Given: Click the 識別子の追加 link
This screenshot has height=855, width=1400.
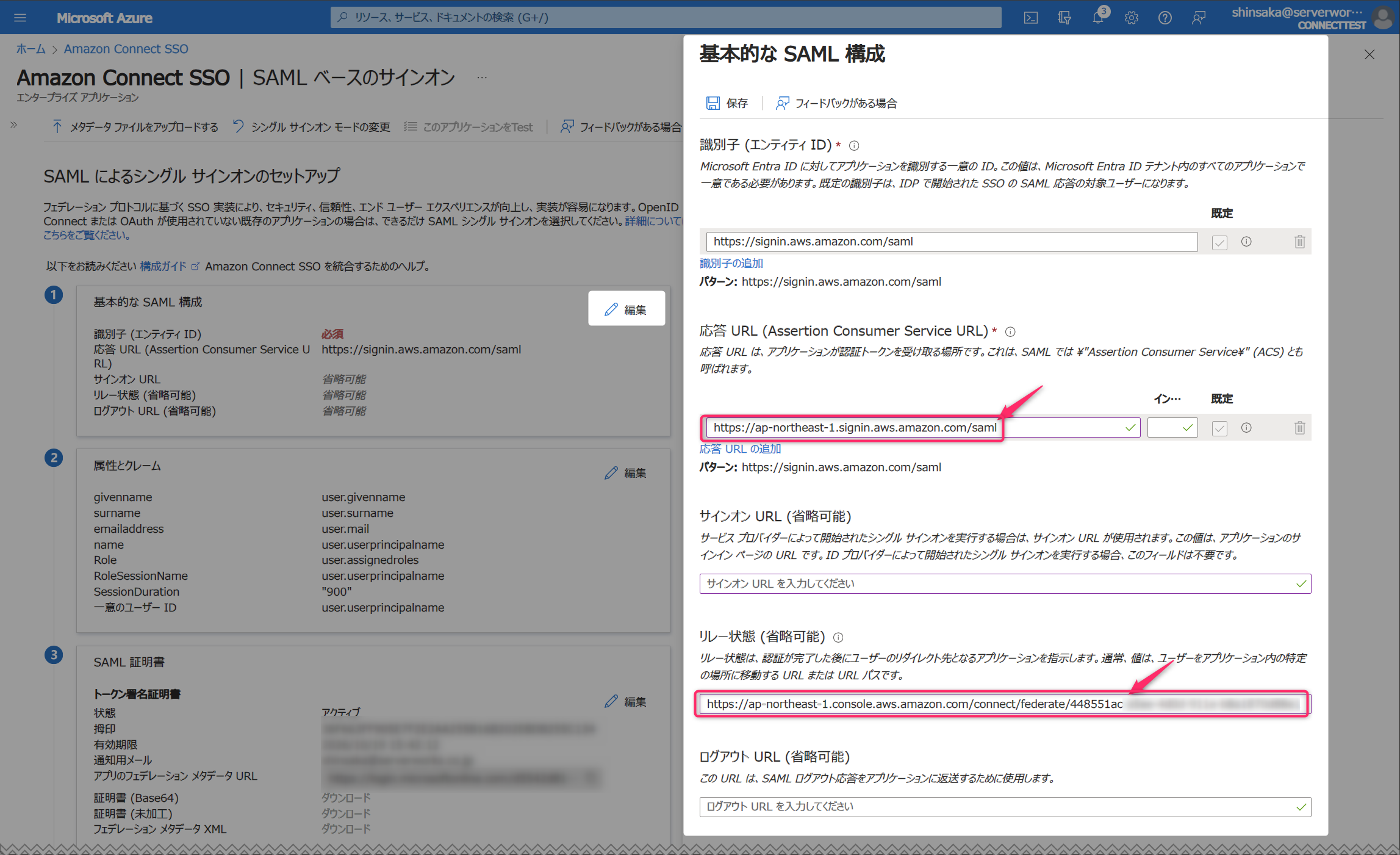Looking at the screenshot, I should click(x=731, y=263).
